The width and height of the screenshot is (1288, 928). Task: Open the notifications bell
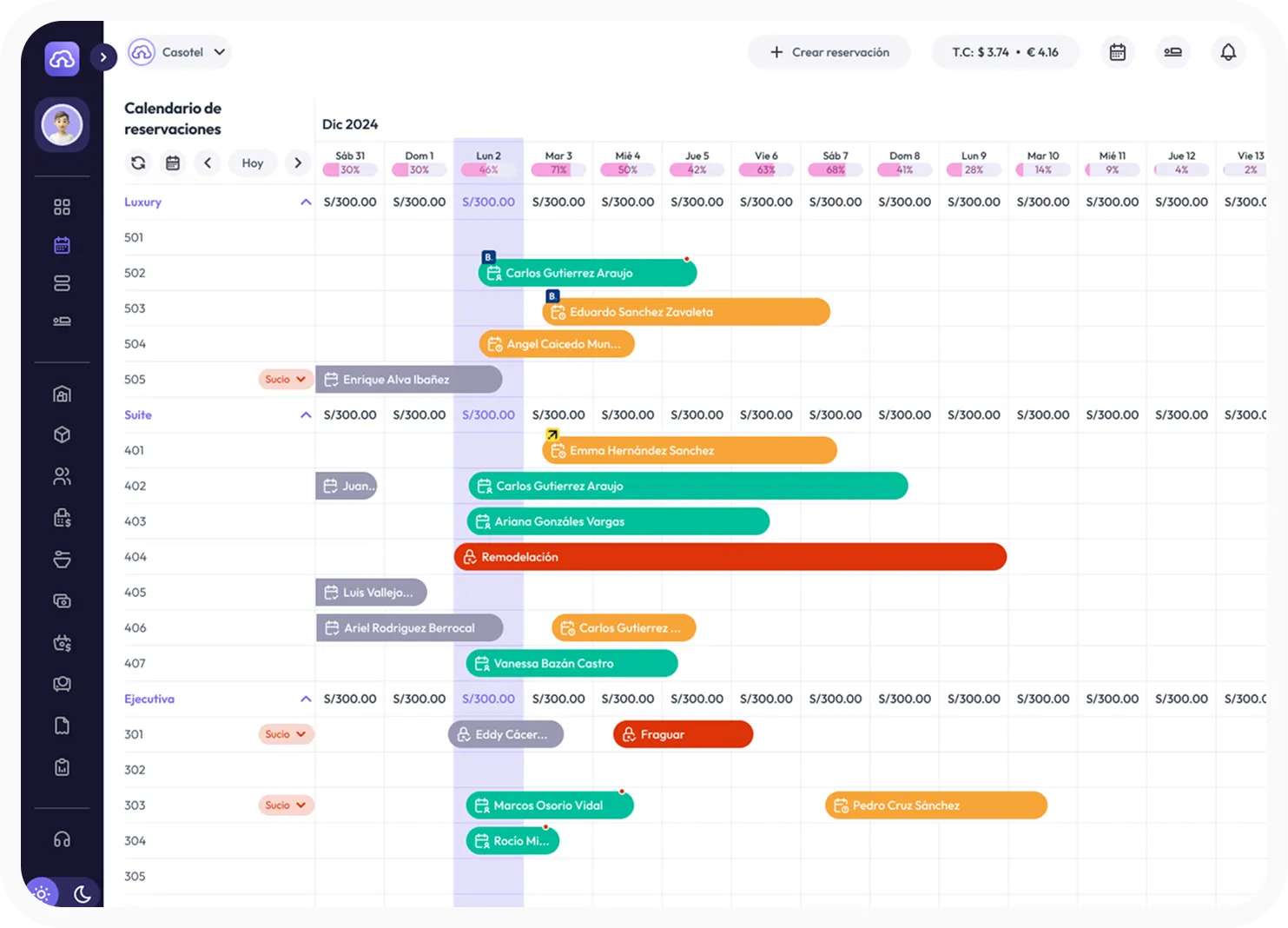[1228, 52]
